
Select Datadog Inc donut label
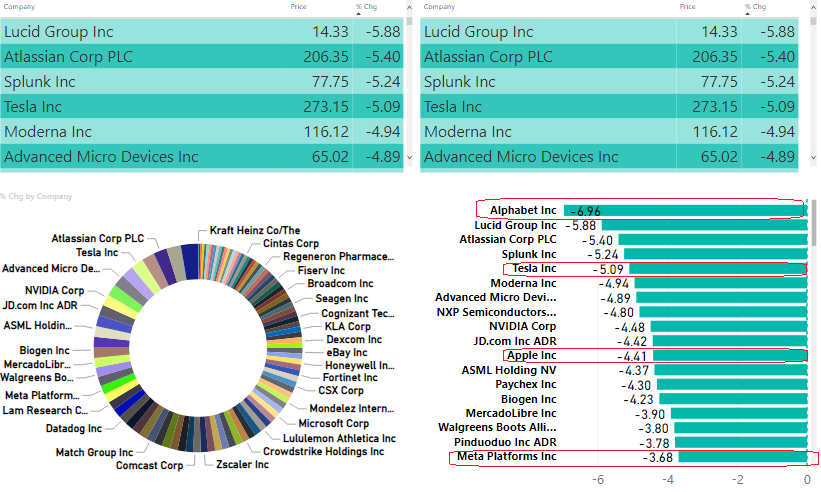(x=73, y=428)
